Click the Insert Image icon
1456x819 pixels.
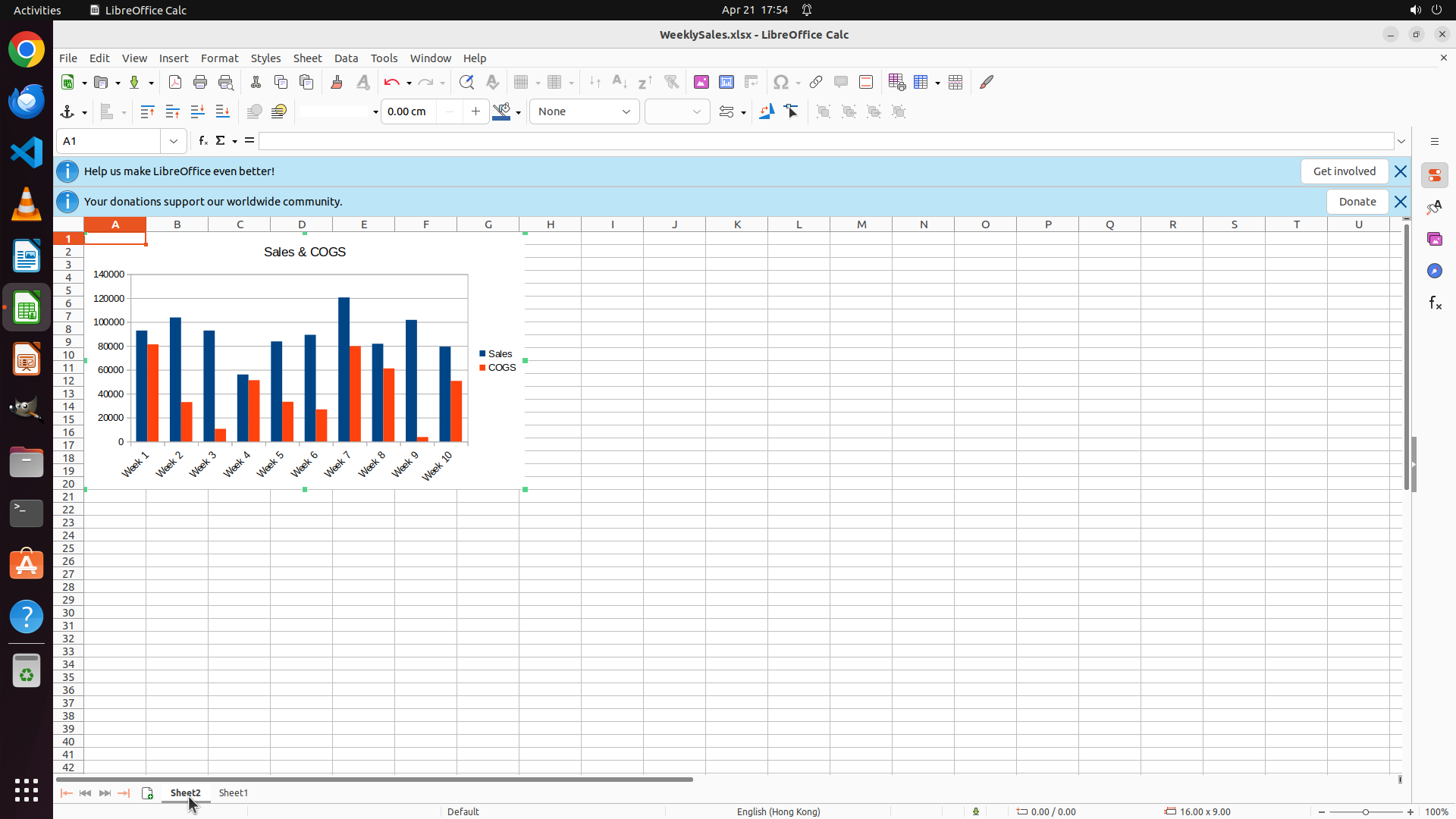pyautogui.click(x=701, y=82)
